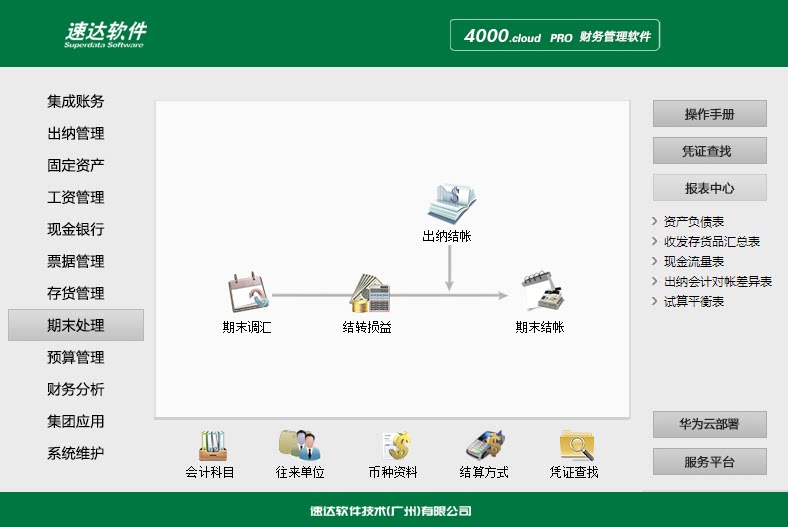This screenshot has width=788, height=527.
Task: Open the 收发存货品汇总表 report link
Action: pyautogui.click(x=712, y=242)
